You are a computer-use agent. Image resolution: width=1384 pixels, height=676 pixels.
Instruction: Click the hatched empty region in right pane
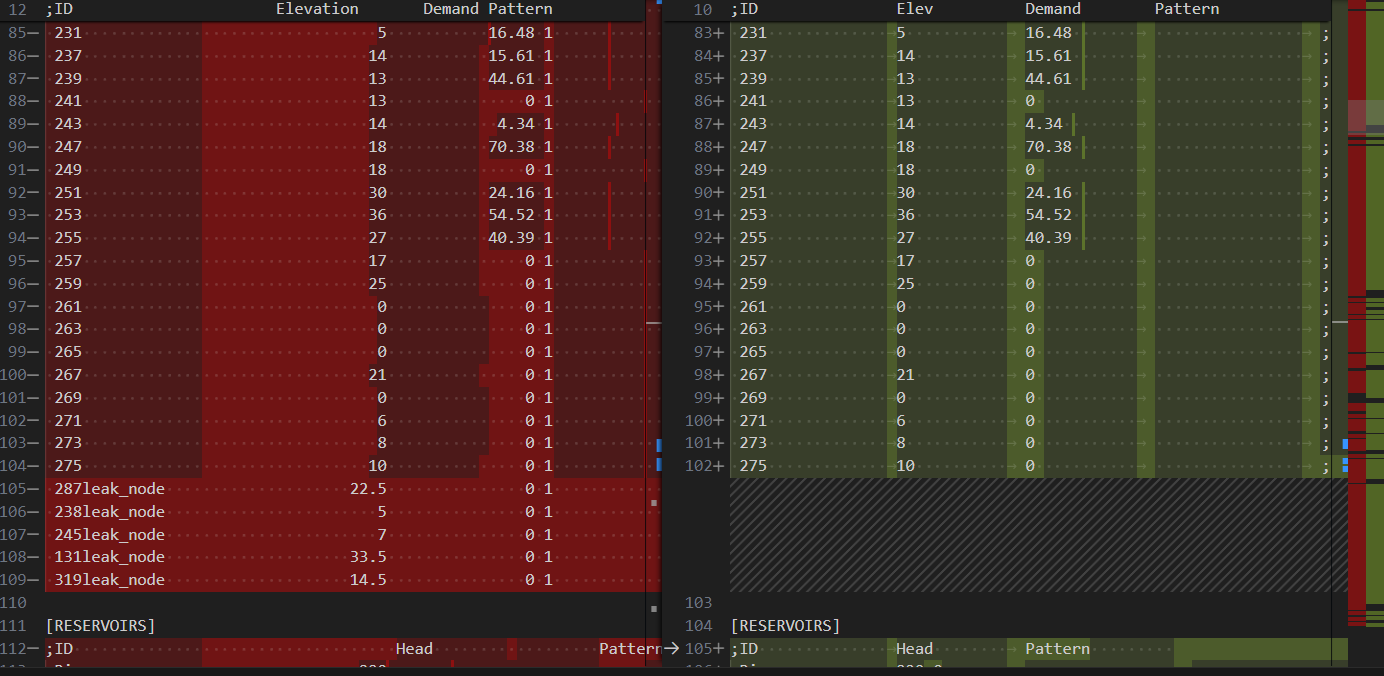[x=1031, y=535]
